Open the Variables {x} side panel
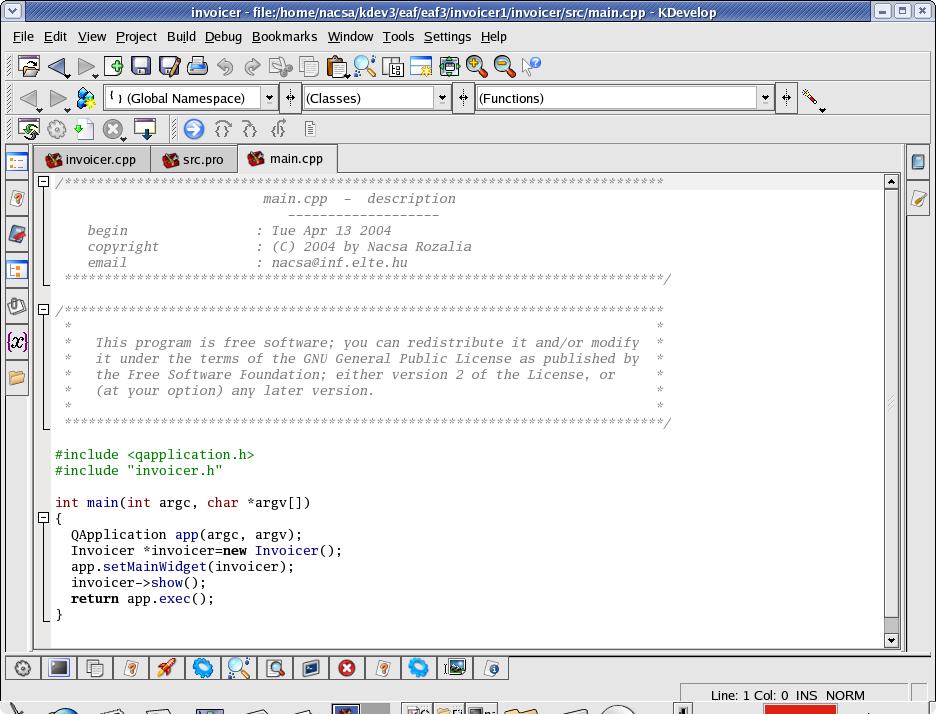 17,343
